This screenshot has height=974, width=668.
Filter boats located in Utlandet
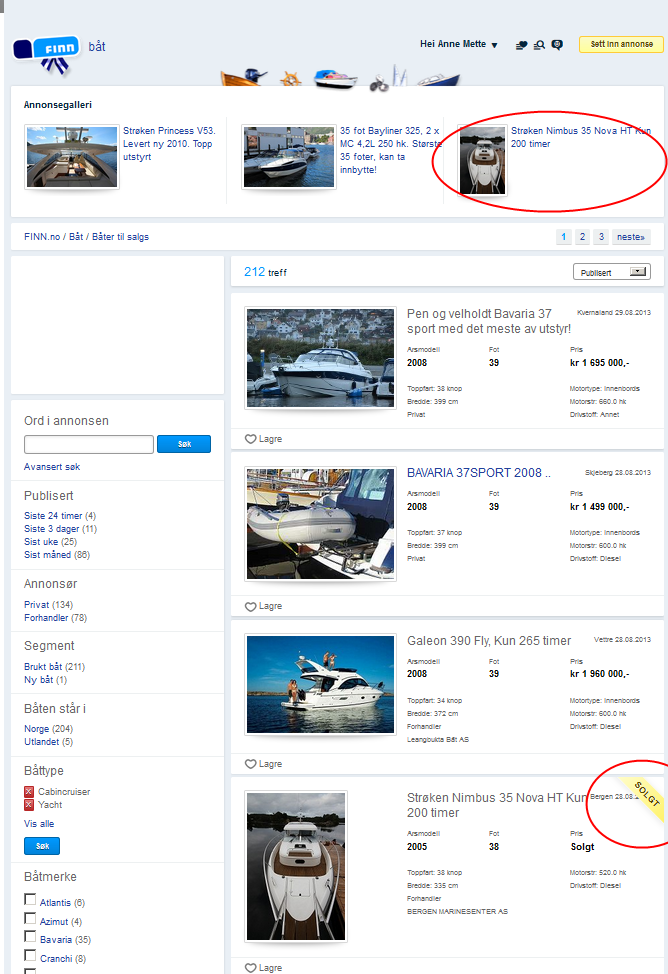[x=42, y=742]
